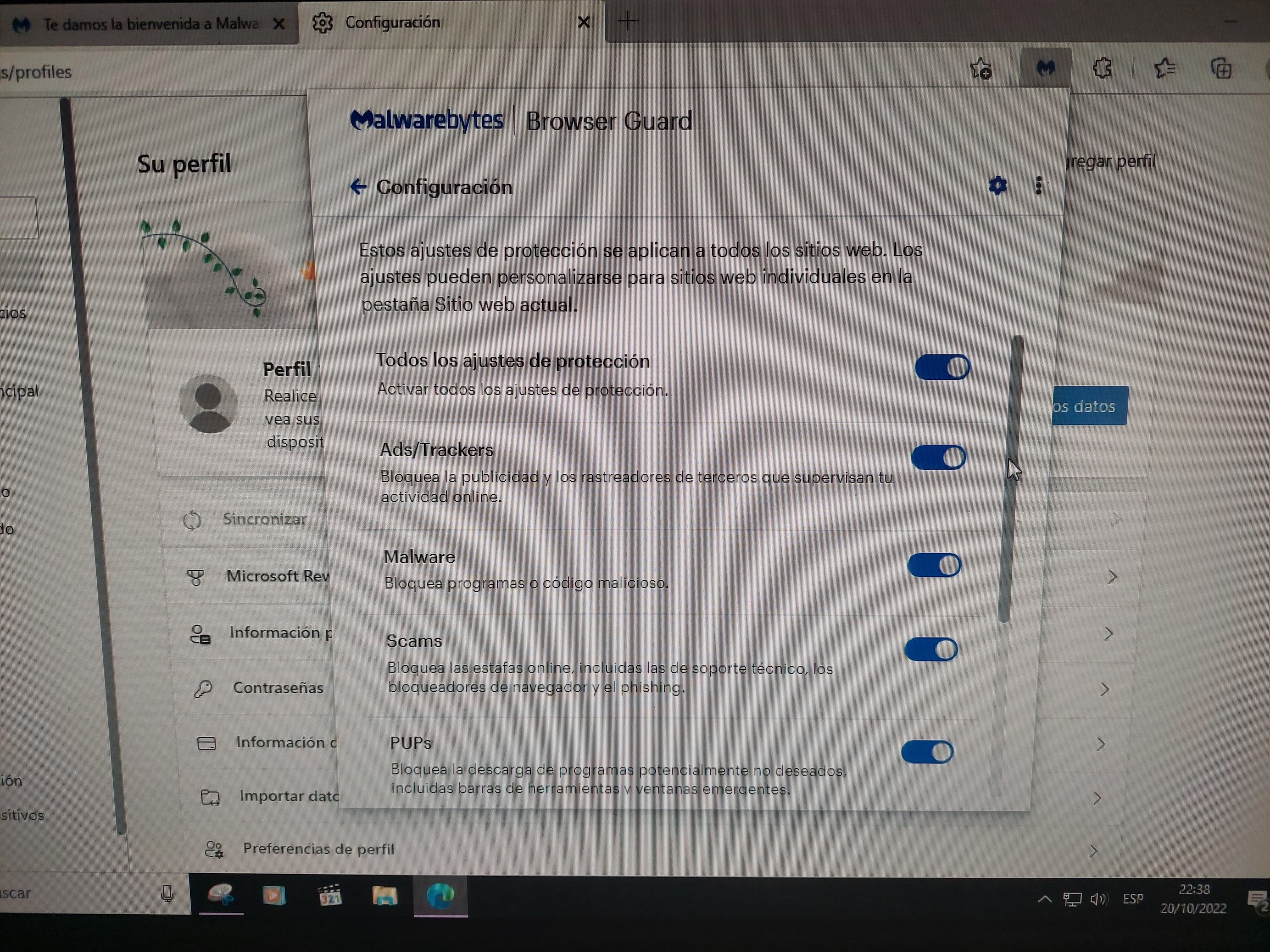Show hidden system tray icons arrow
1270x952 pixels.
coord(1045,899)
